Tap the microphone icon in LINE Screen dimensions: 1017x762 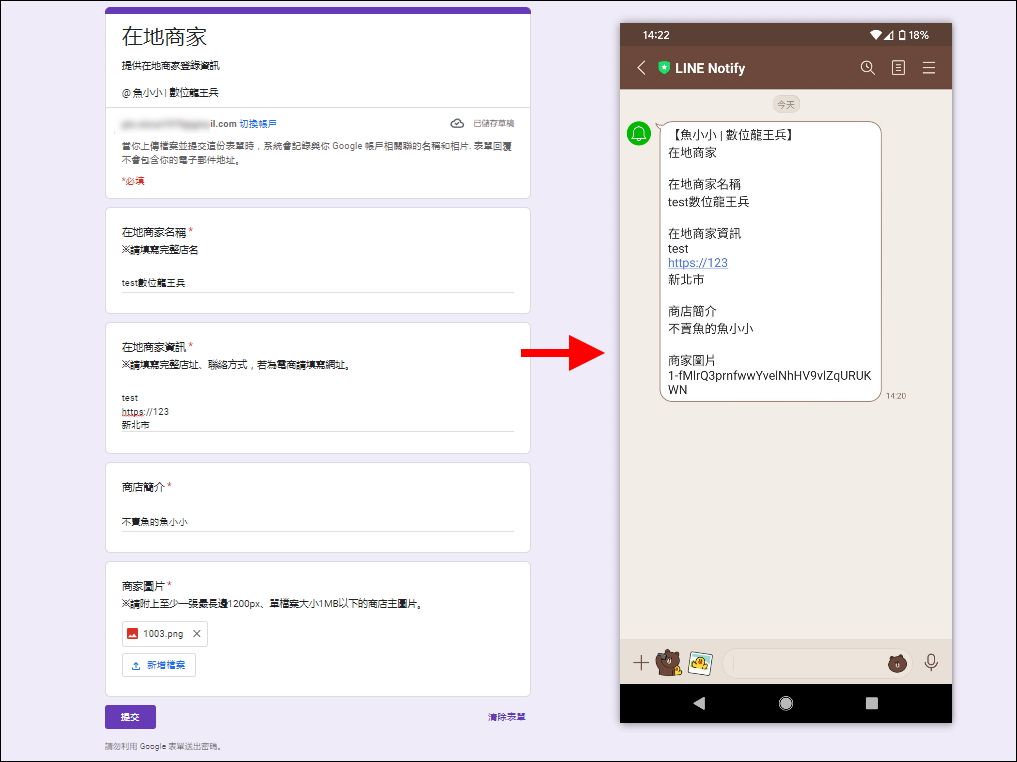click(931, 662)
